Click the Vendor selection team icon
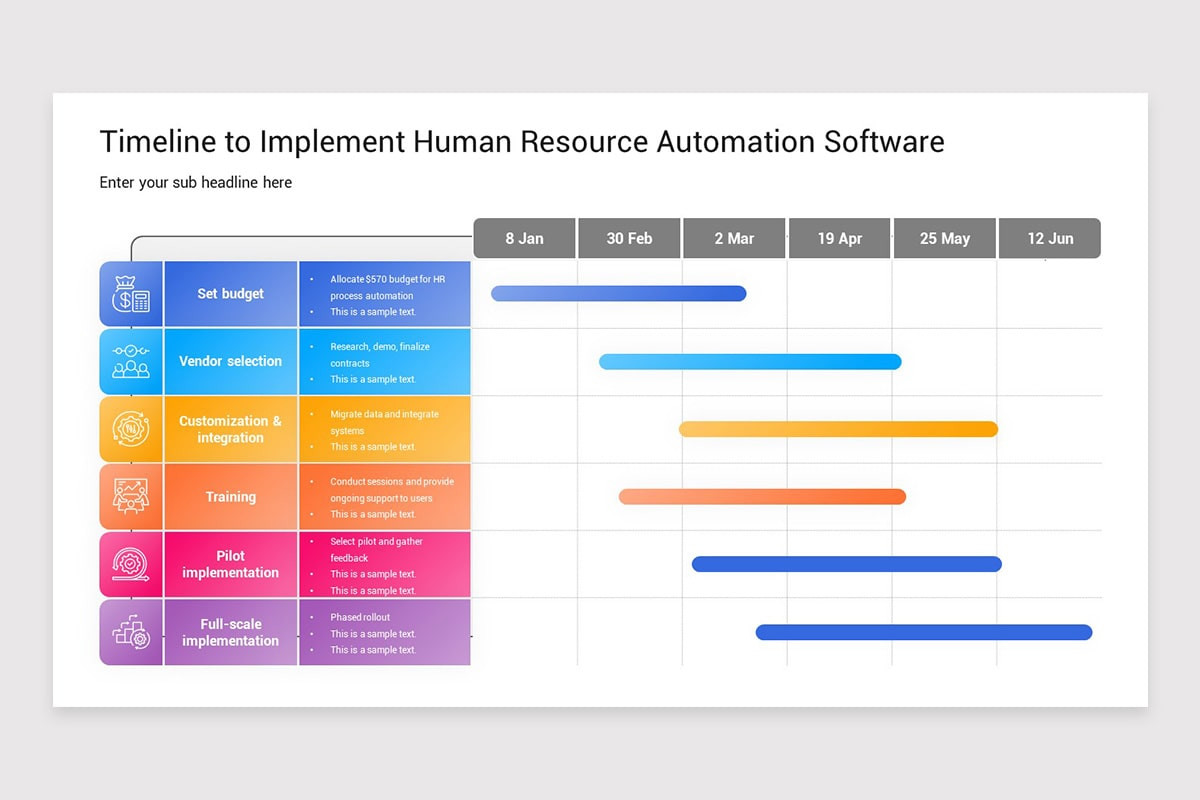The image size is (1200, 800). (130, 361)
